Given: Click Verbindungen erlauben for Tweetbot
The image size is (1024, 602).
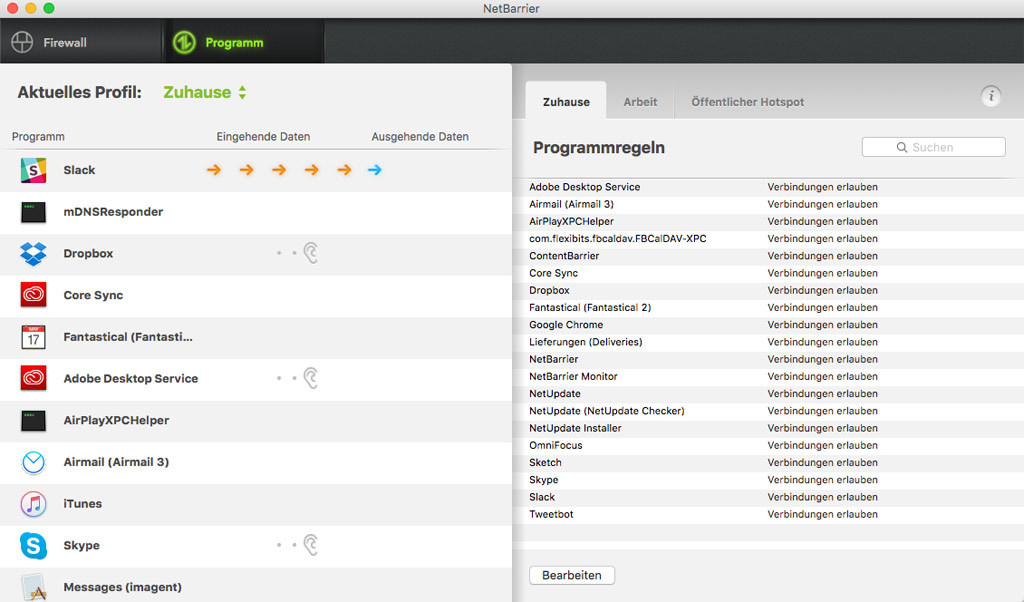Looking at the screenshot, I should point(822,515).
